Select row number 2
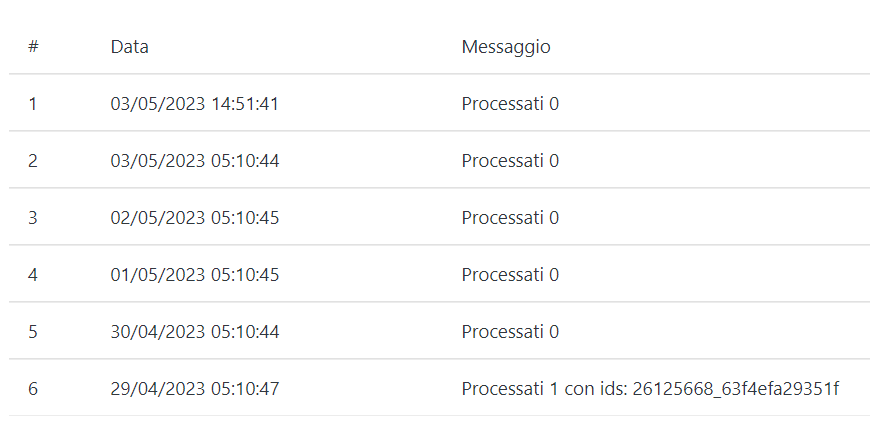 (x=33, y=160)
